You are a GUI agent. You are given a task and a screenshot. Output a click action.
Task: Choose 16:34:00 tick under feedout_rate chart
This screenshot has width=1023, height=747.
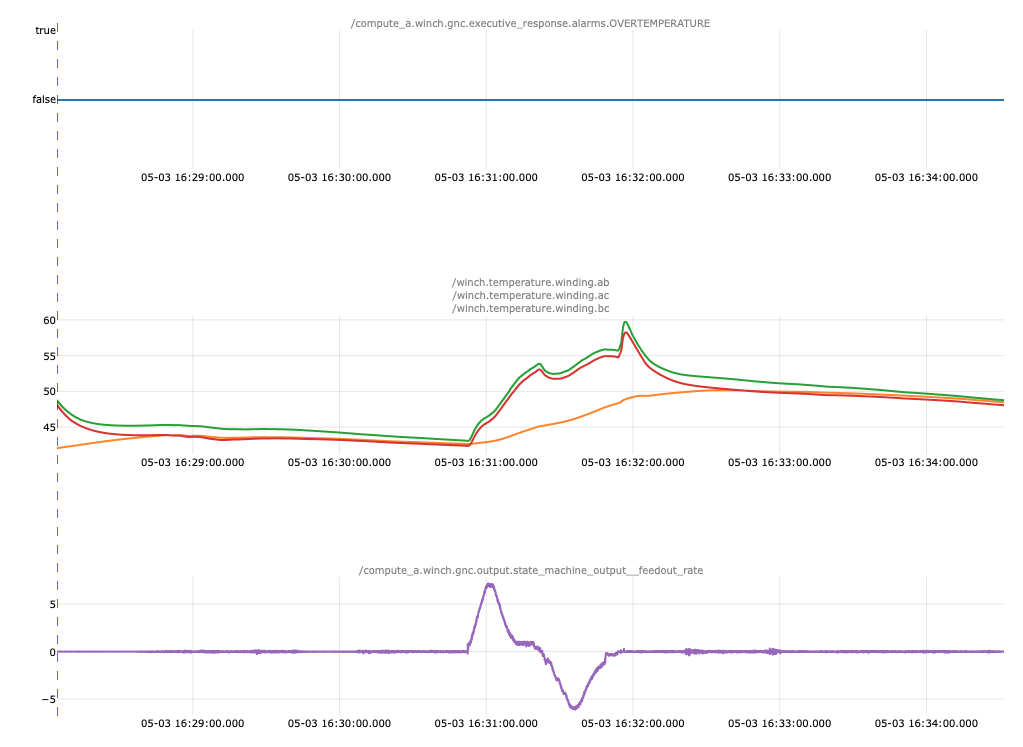(926, 724)
